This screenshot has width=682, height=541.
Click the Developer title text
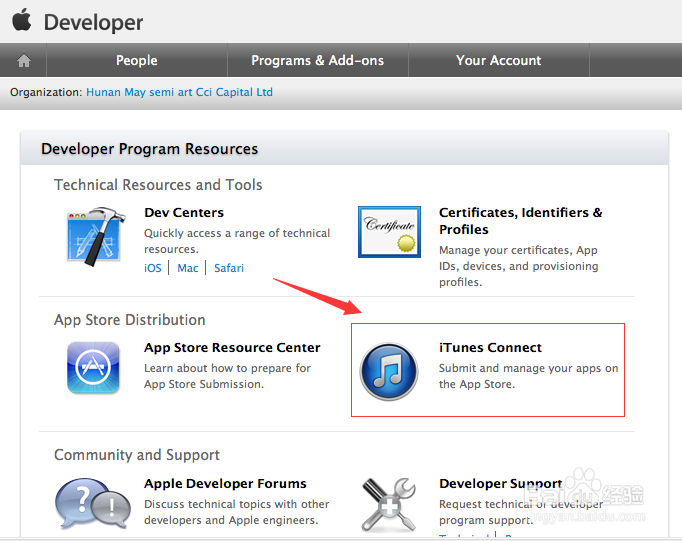(x=93, y=22)
